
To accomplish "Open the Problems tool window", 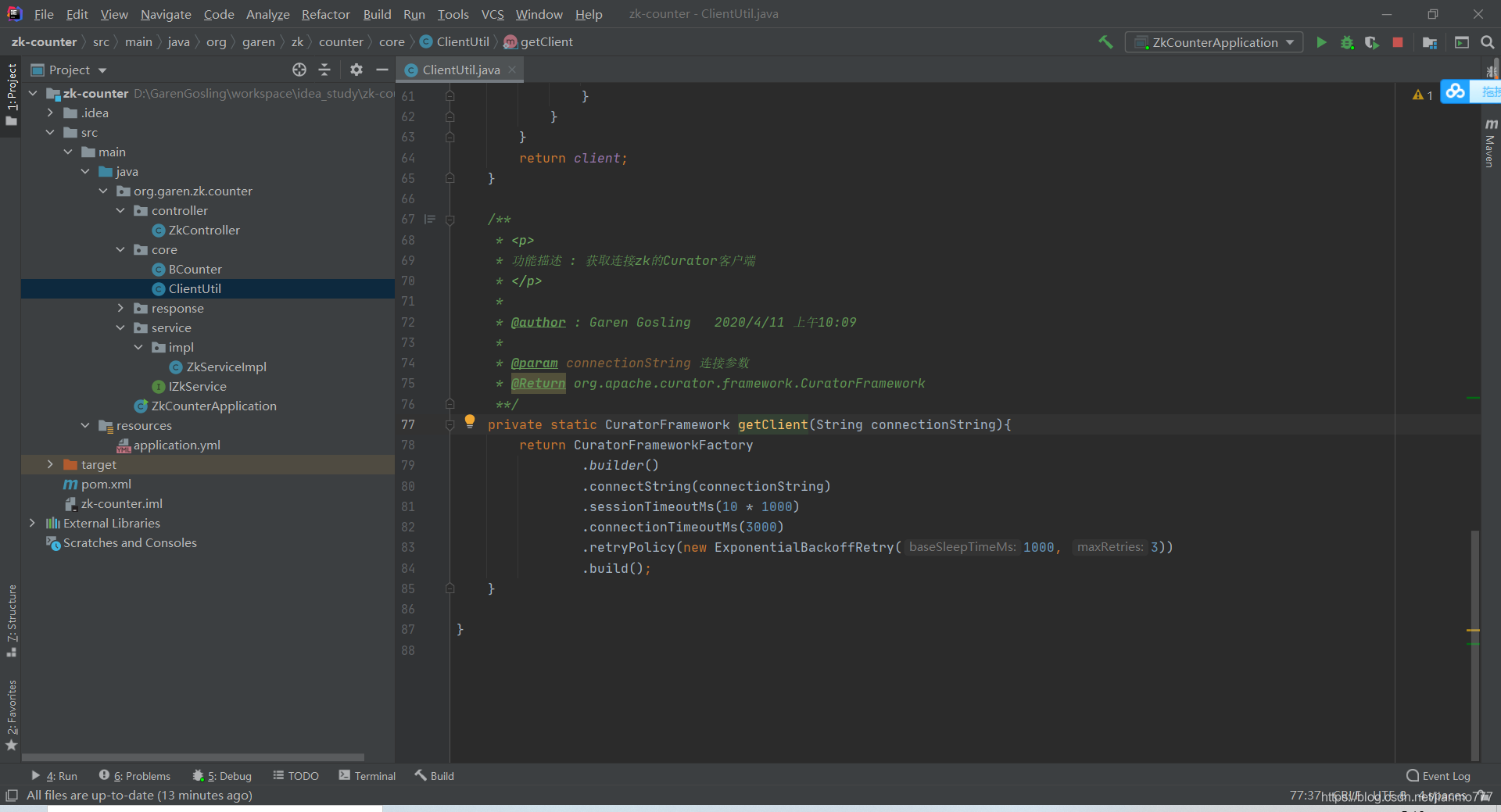I will point(134,776).
